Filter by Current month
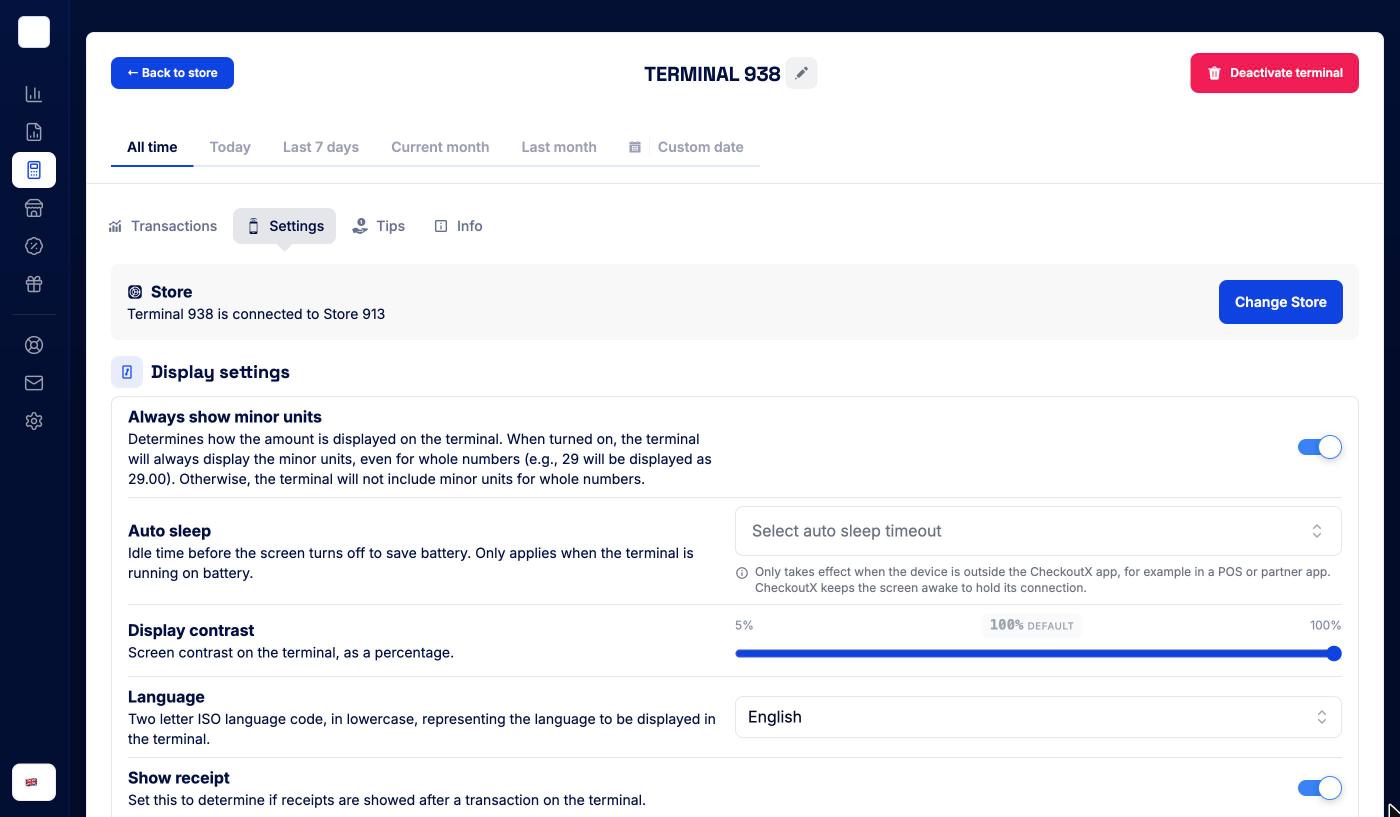Image resolution: width=1400 pixels, height=817 pixels. pyautogui.click(x=440, y=147)
